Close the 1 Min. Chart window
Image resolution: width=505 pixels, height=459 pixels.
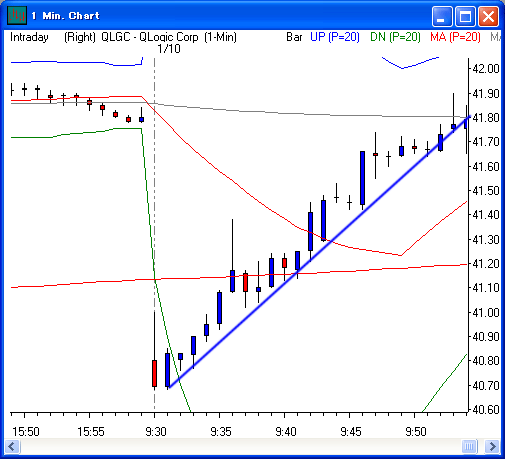click(x=488, y=16)
